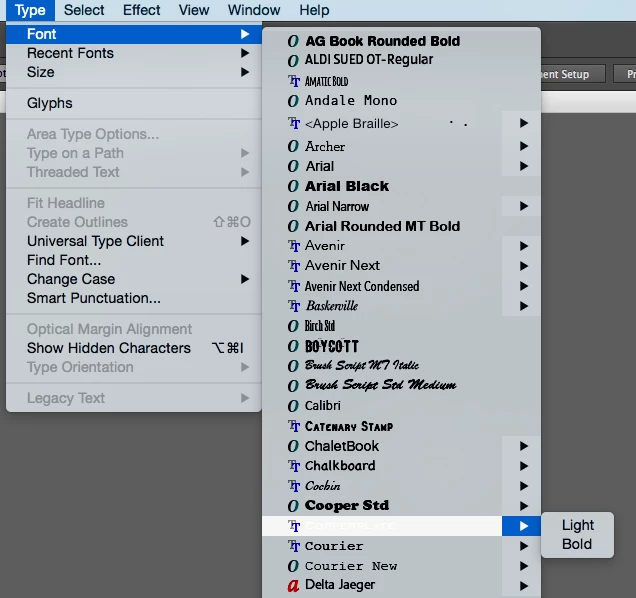Click the OpenType icon beside Courier New
636x598 pixels.
coord(293,566)
